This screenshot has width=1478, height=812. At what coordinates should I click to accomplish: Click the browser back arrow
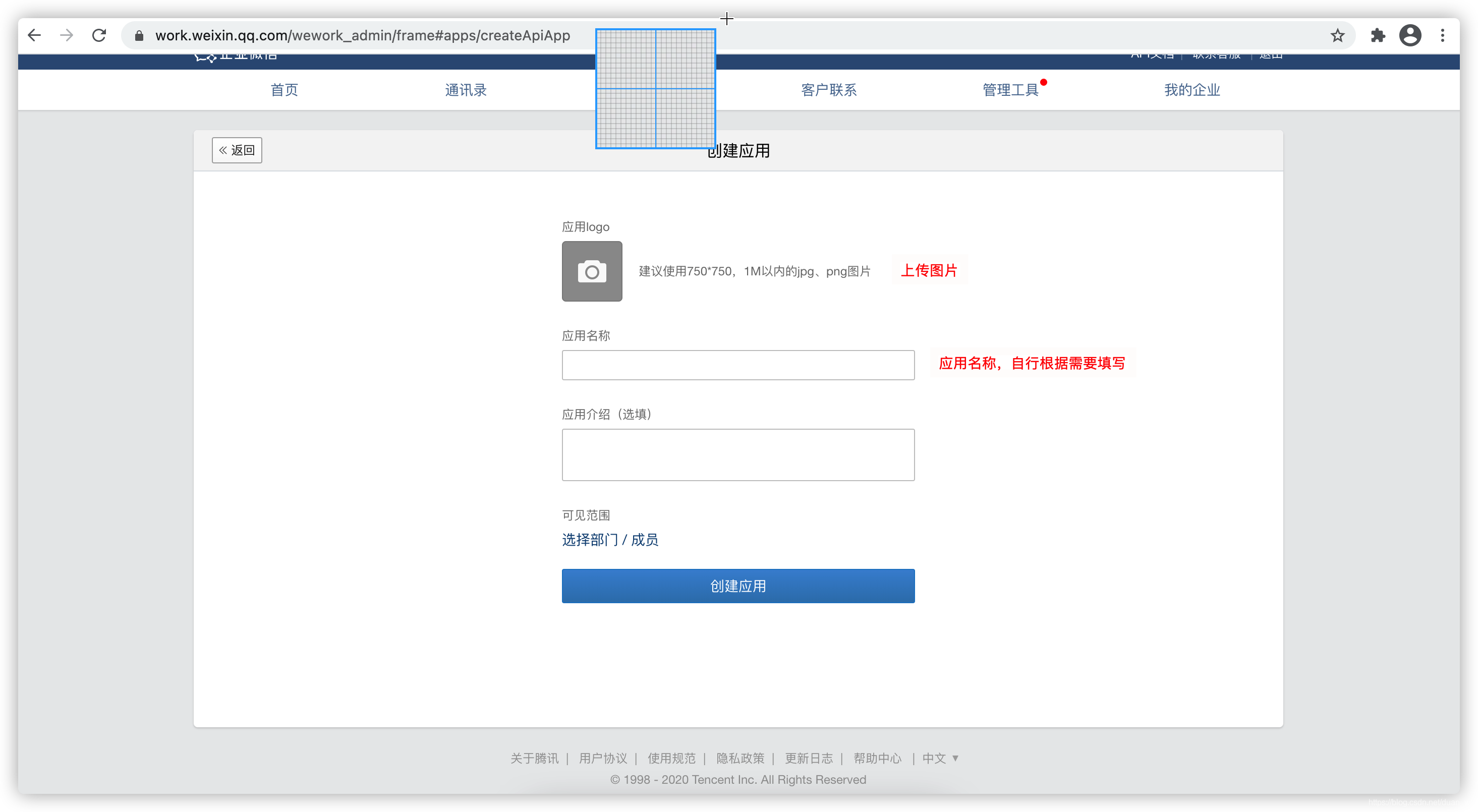[34, 36]
